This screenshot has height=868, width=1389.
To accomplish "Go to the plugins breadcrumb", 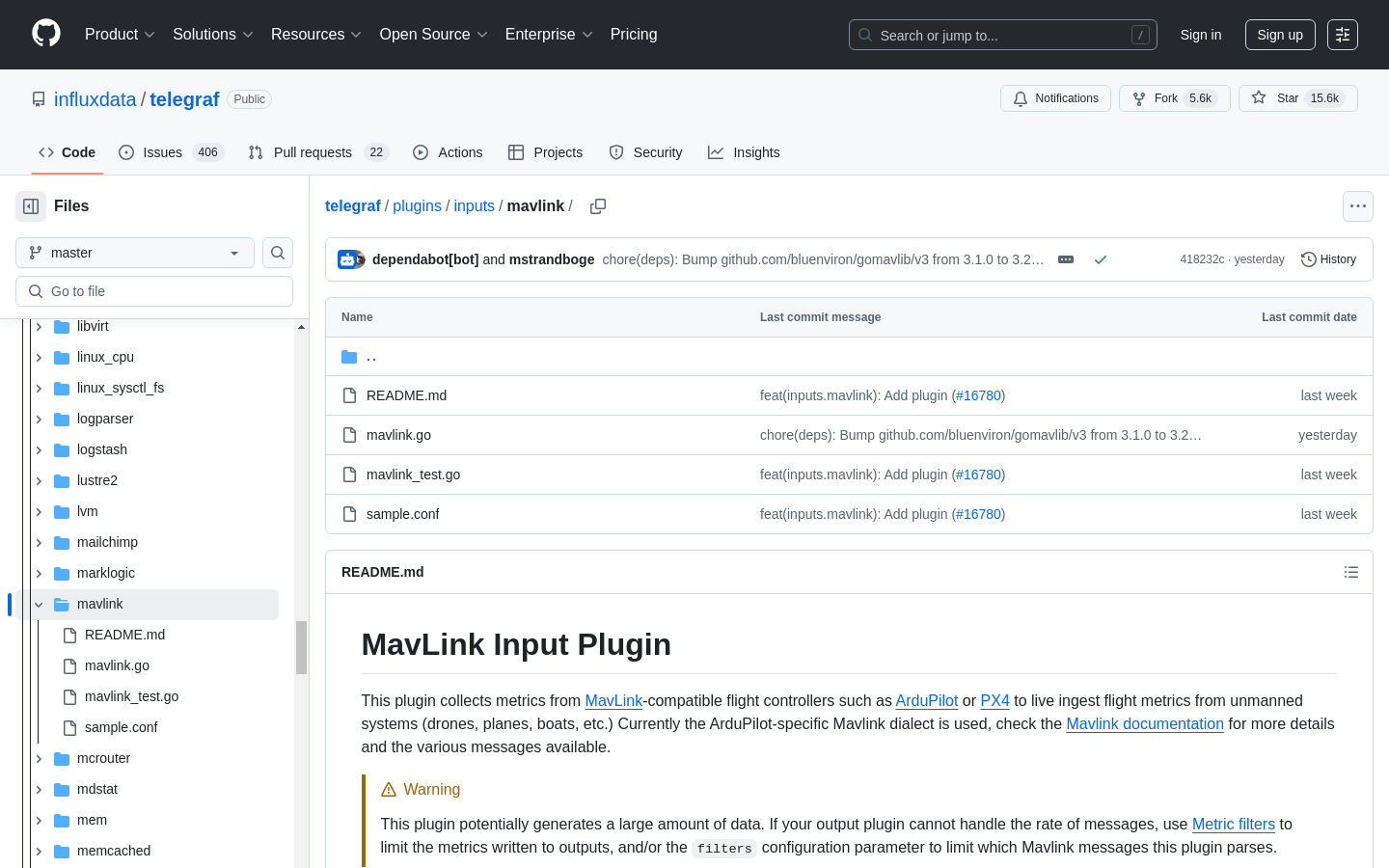I will click(417, 206).
